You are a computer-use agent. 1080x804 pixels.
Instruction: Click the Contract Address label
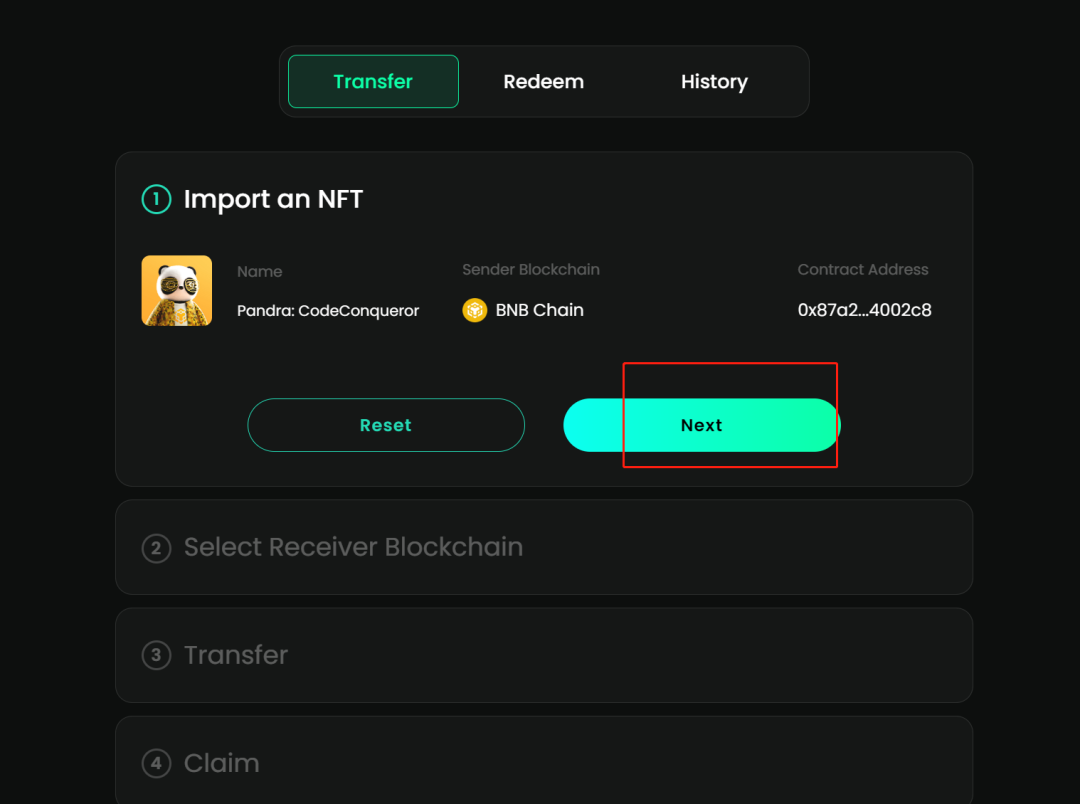[x=863, y=270]
